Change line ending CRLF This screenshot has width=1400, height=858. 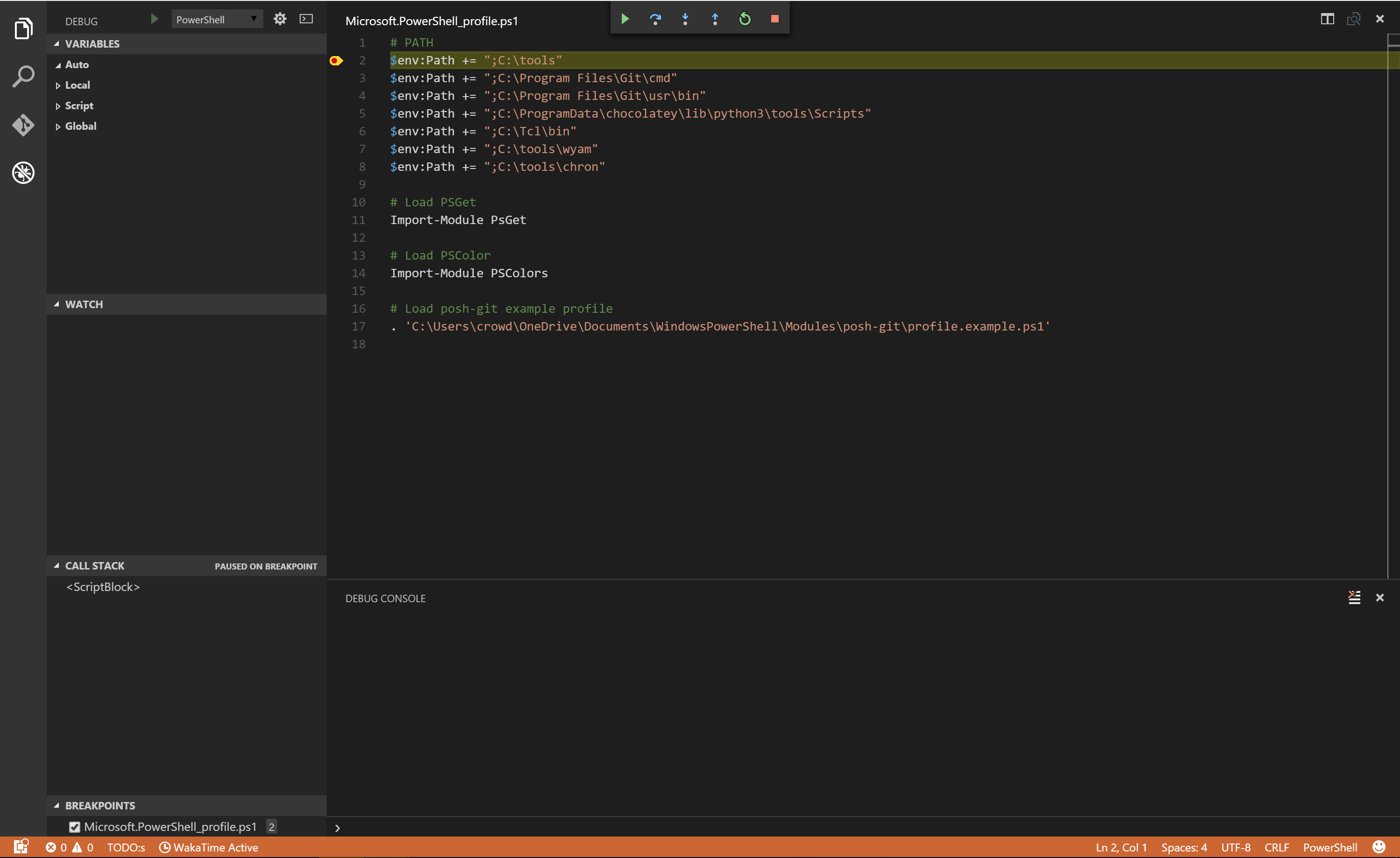coord(1277,847)
